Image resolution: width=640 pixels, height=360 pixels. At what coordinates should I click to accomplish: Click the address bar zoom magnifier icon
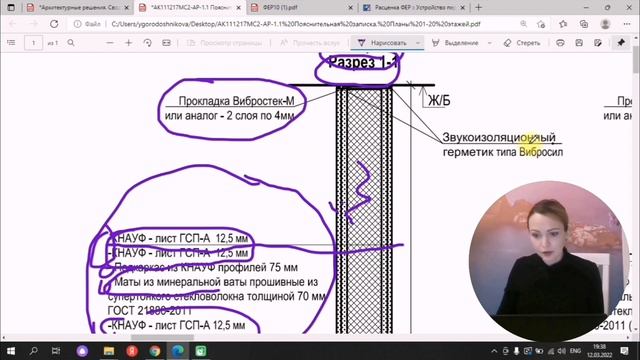[x=523, y=24]
